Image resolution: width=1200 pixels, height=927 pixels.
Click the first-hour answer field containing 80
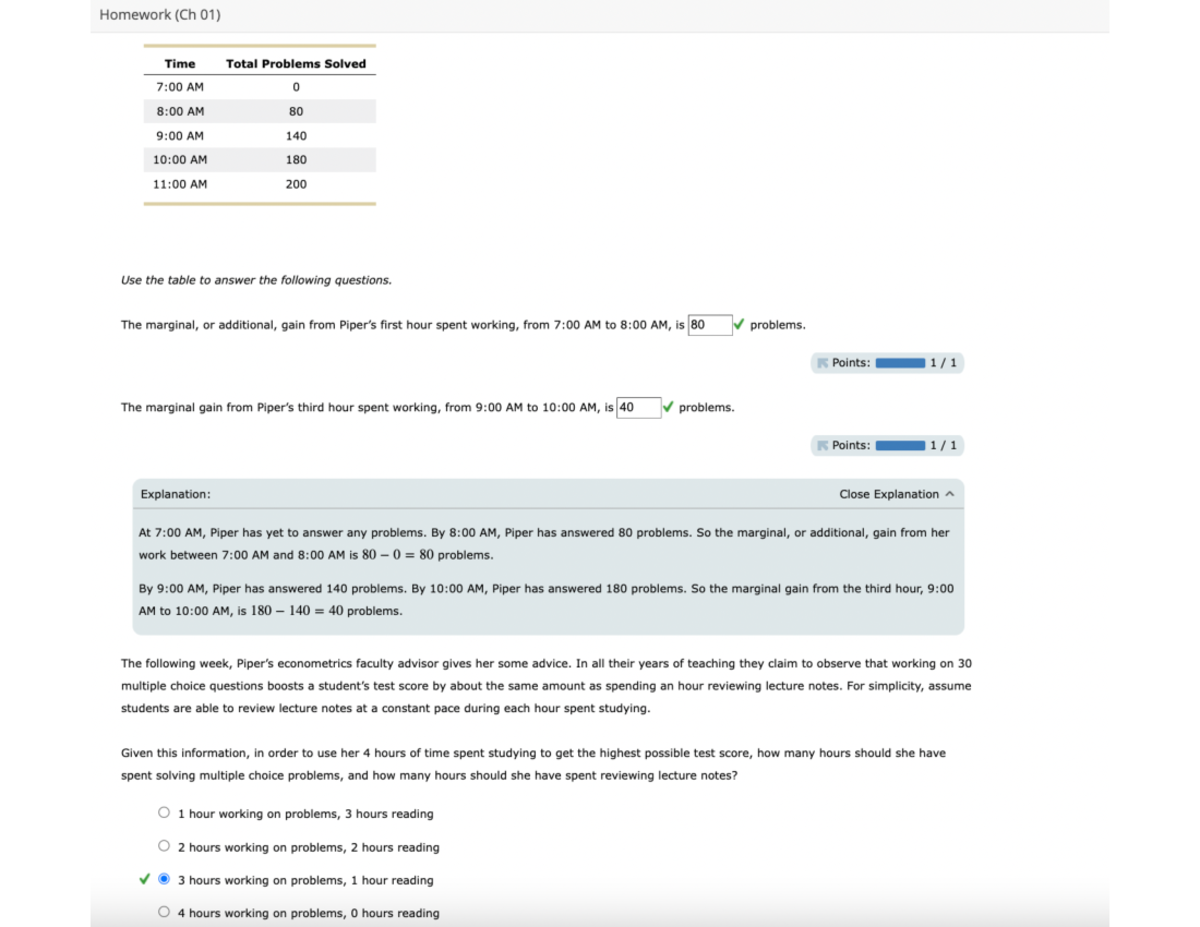(709, 324)
